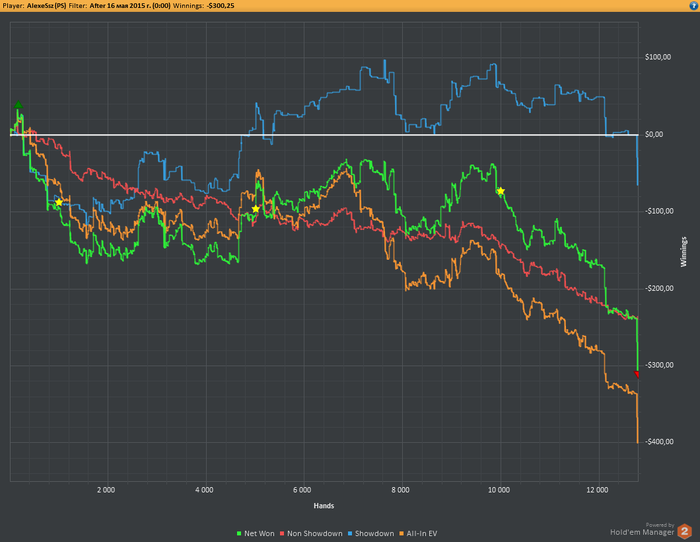Image resolution: width=700 pixels, height=542 pixels.
Task: Toggle the All-In EV legend entry
Action: tap(418, 534)
